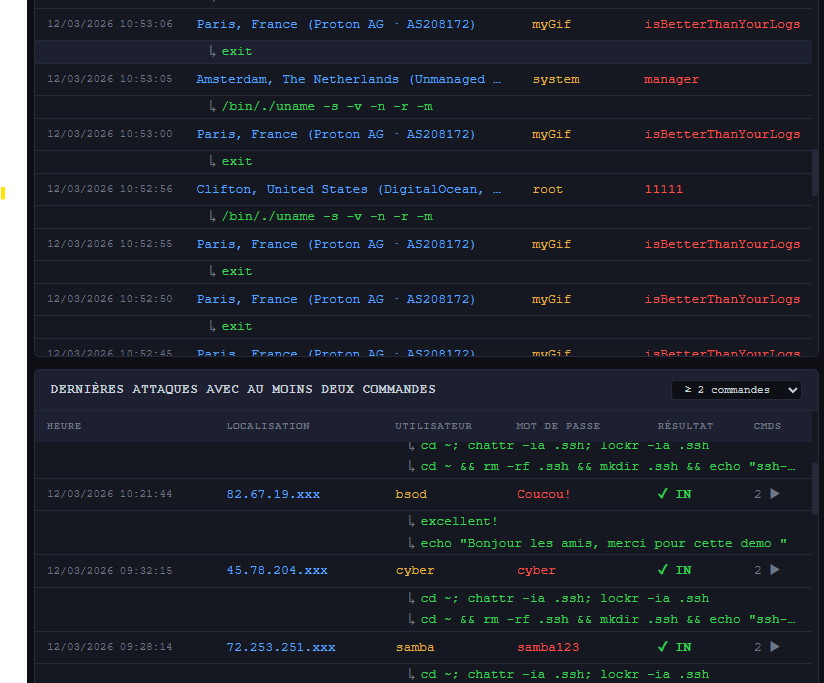Open the Amsterdam, The Netherlands location link
The width and height of the screenshot is (824, 683).
click(x=349, y=79)
